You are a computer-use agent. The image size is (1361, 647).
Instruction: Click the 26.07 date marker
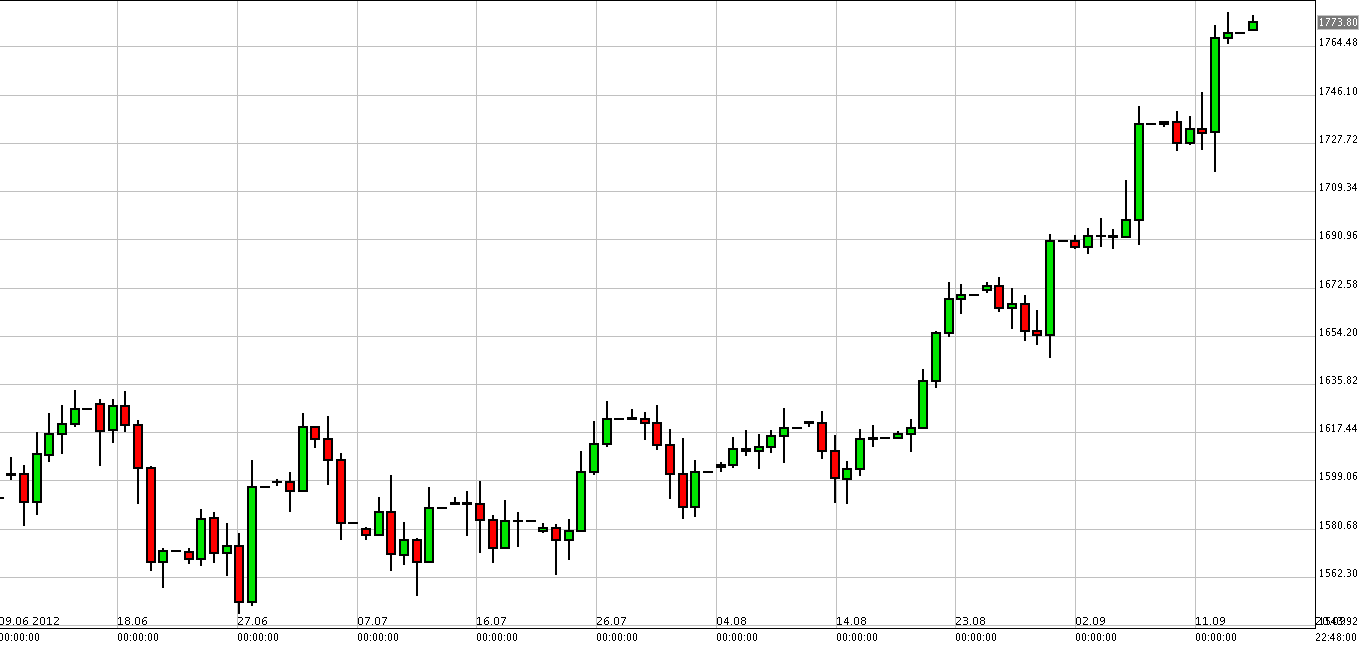tap(612, 620)
